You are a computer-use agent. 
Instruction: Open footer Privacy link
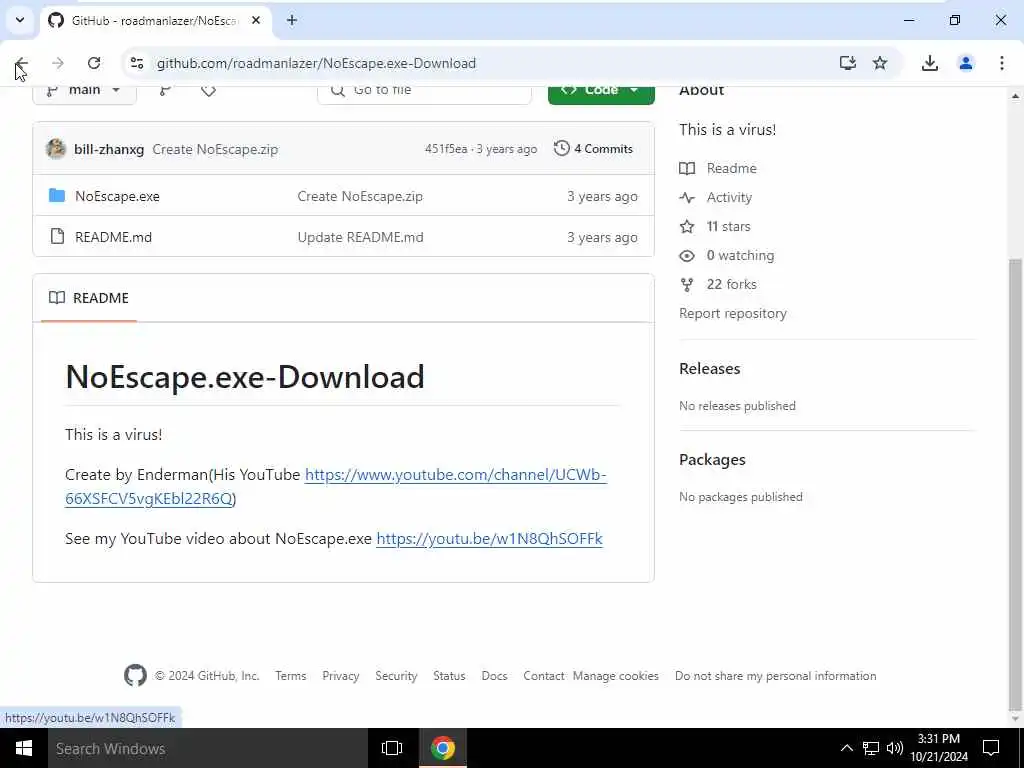[x=341, y=676]
